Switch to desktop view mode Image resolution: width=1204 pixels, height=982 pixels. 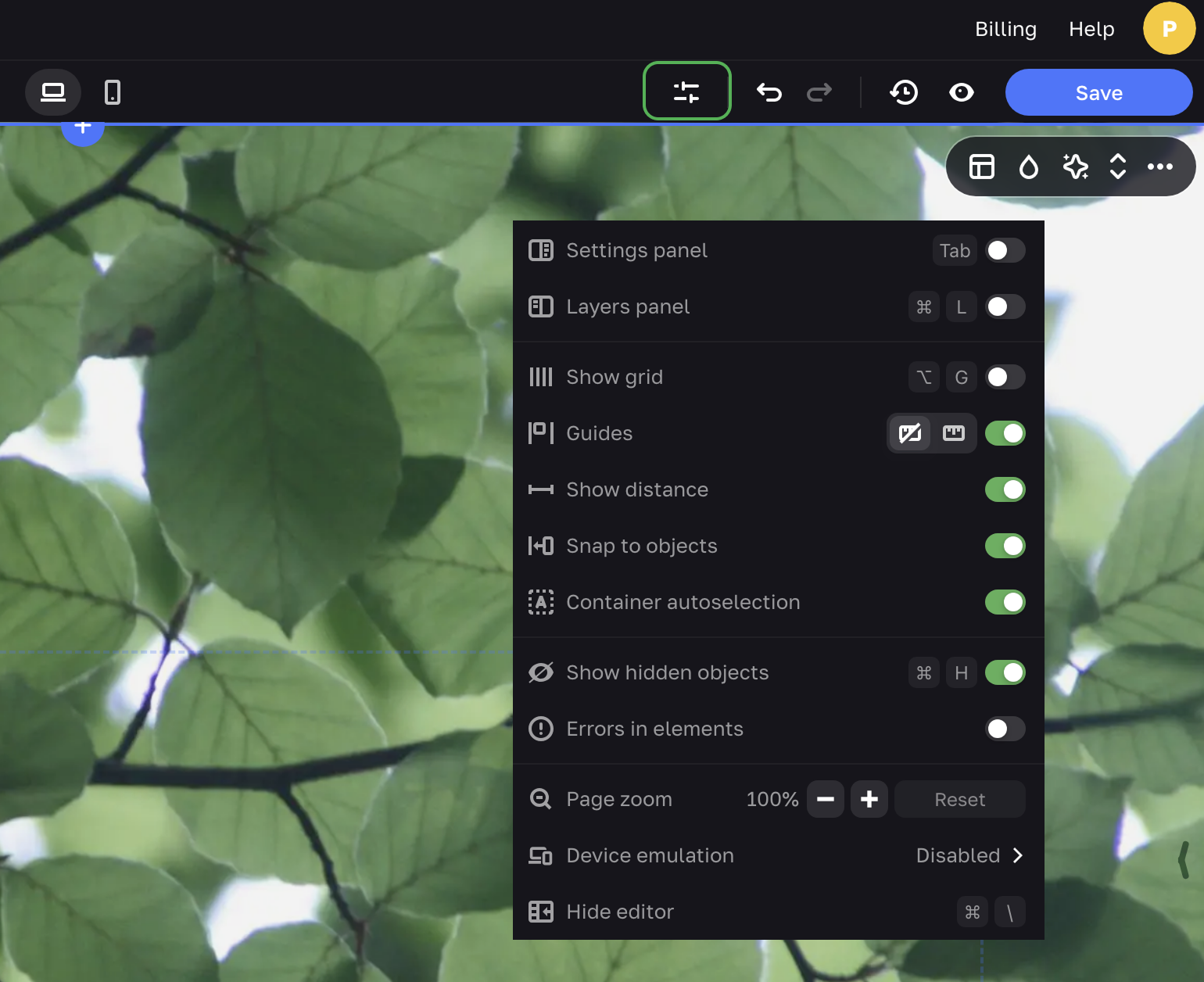53,92
